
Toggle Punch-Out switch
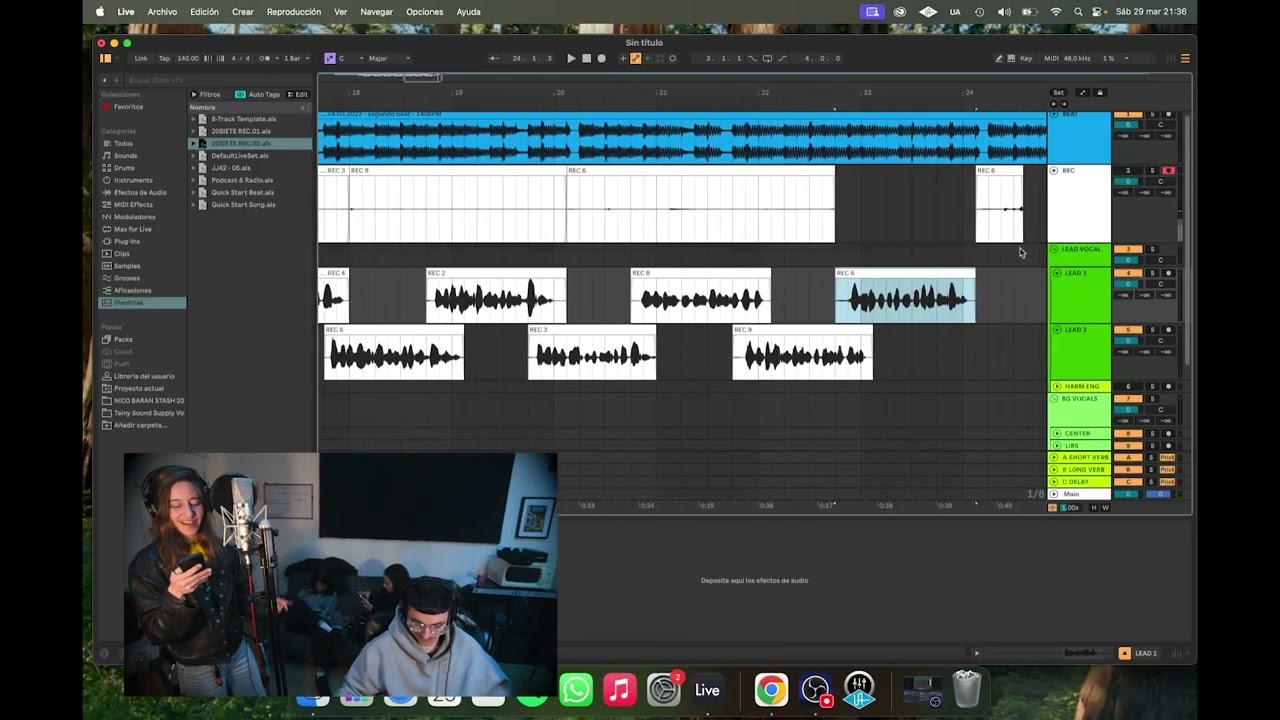pyautogui.click(x=782, y=58)
